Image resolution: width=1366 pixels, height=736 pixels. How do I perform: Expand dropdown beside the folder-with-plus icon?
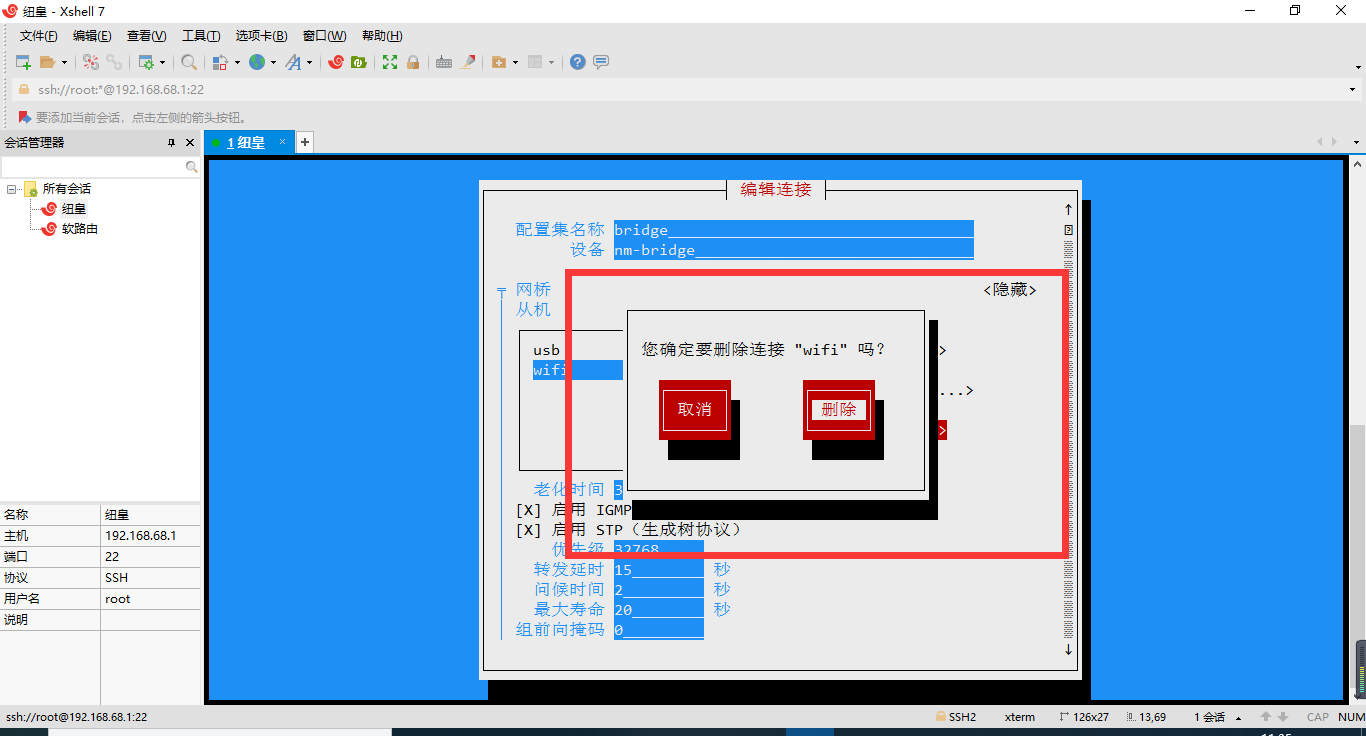515,62
